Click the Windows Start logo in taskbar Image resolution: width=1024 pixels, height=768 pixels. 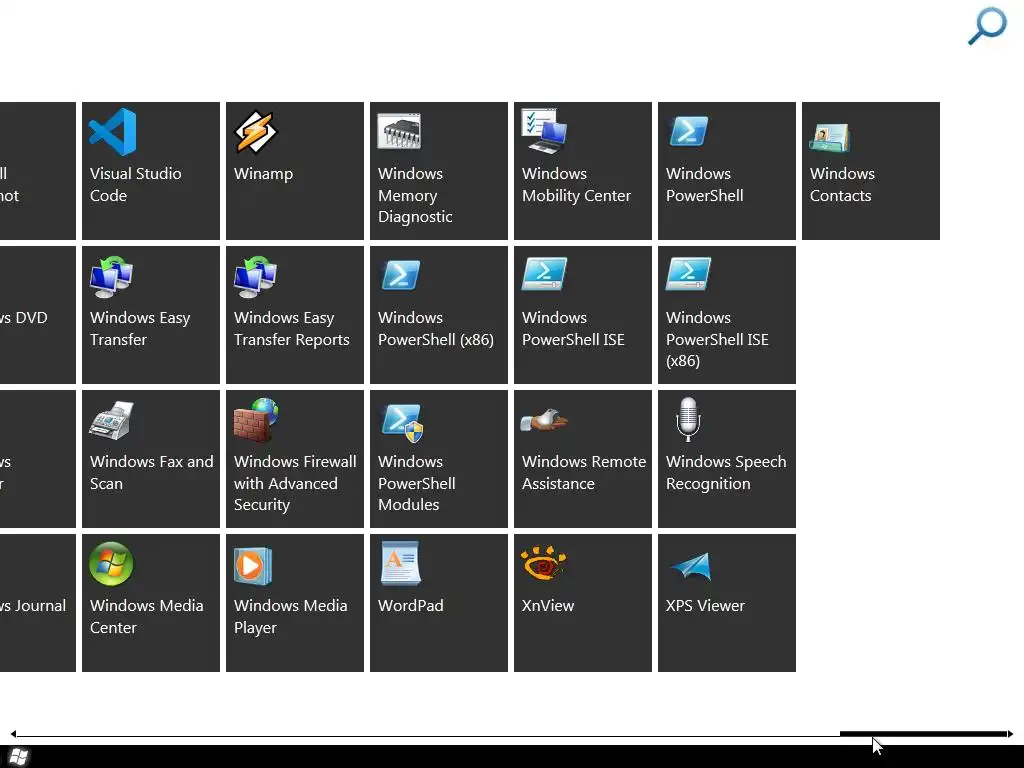(x=19, y=757)
